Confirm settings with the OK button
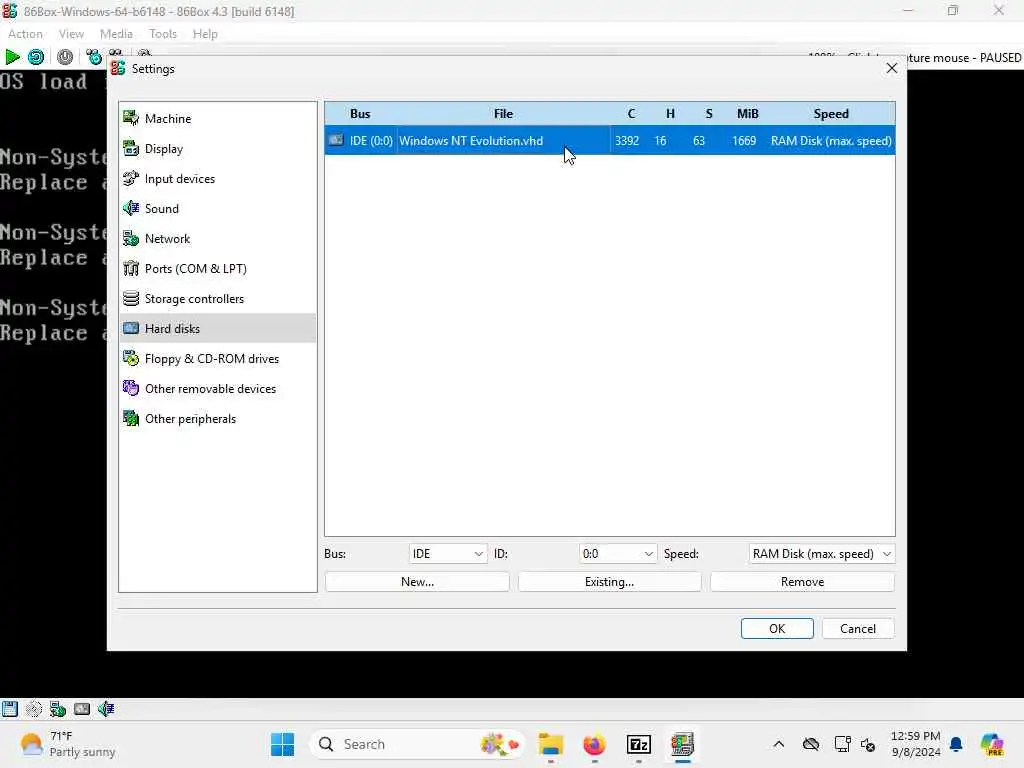 (x=777, y=628)
